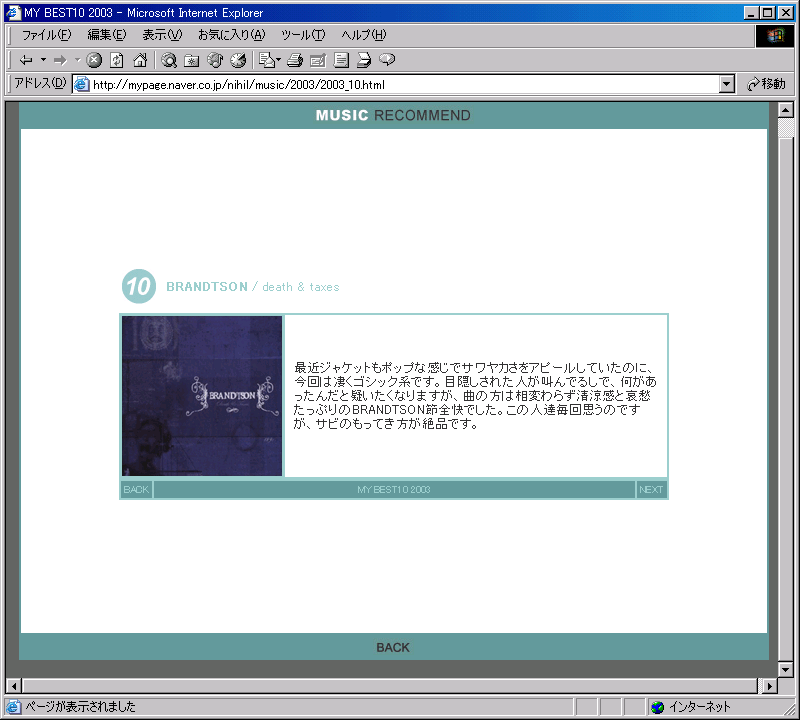Click the page icon in the status bar
The width and height of the screenshot is (800, 720).
point(13,707)
